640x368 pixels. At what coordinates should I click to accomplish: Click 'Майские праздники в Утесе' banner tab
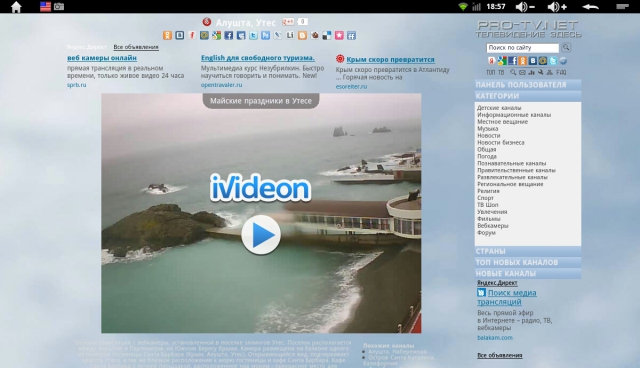pos(261,101)
